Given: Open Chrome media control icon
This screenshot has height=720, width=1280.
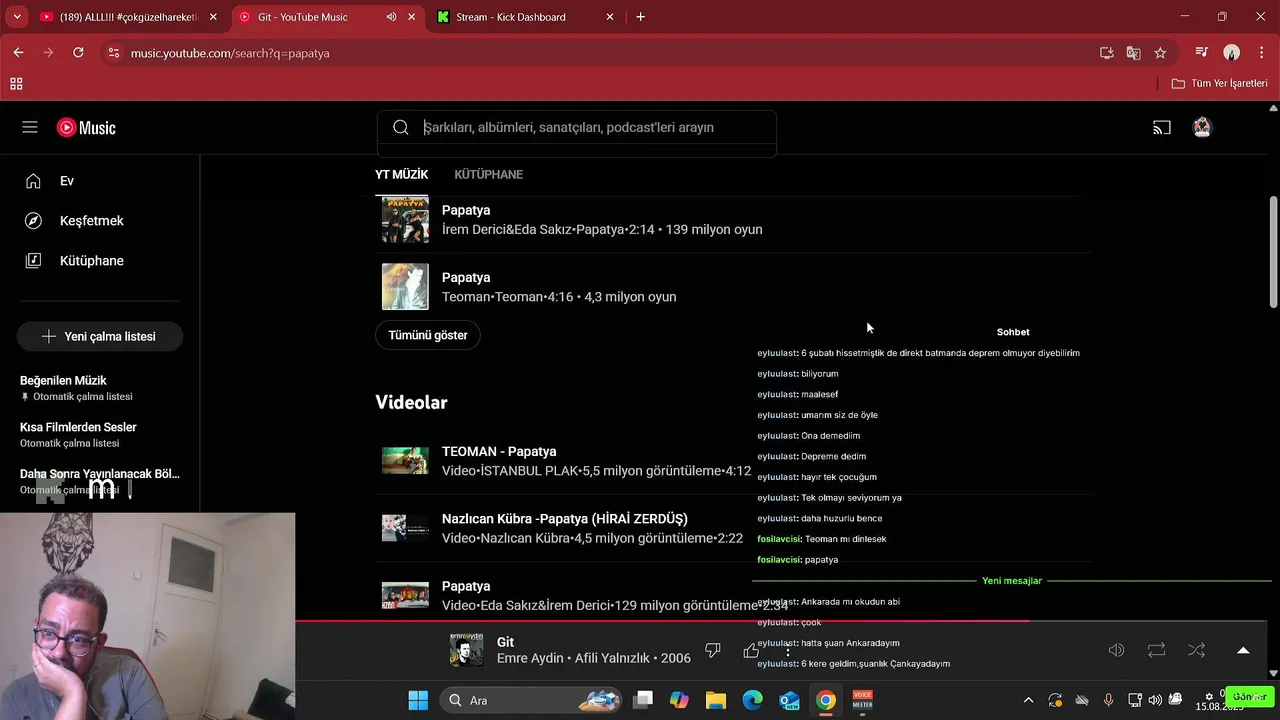Looking at the screenshot, I should (1202, 53).
